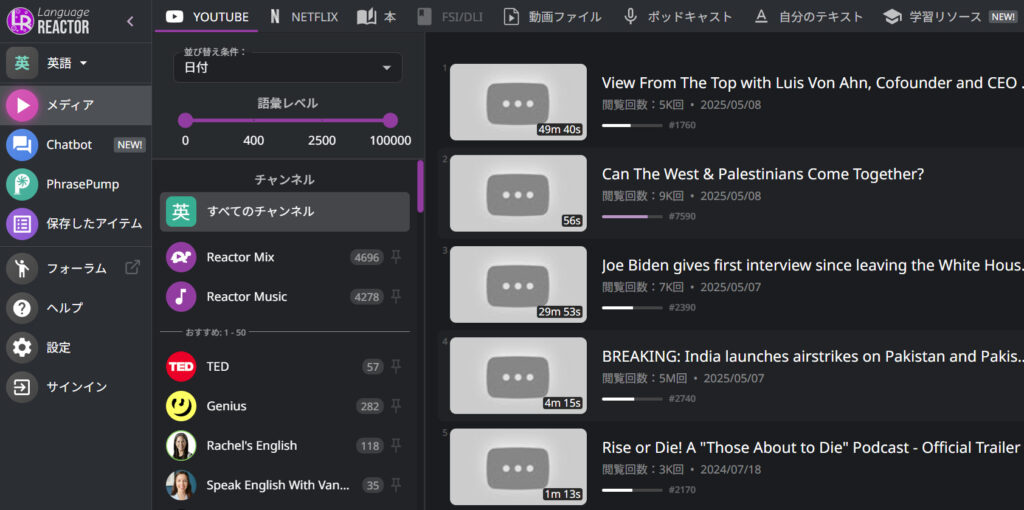This screenshot has height=510, width=1024.
Task: Select Speak English With Van... channel
Action: (285, 485)
